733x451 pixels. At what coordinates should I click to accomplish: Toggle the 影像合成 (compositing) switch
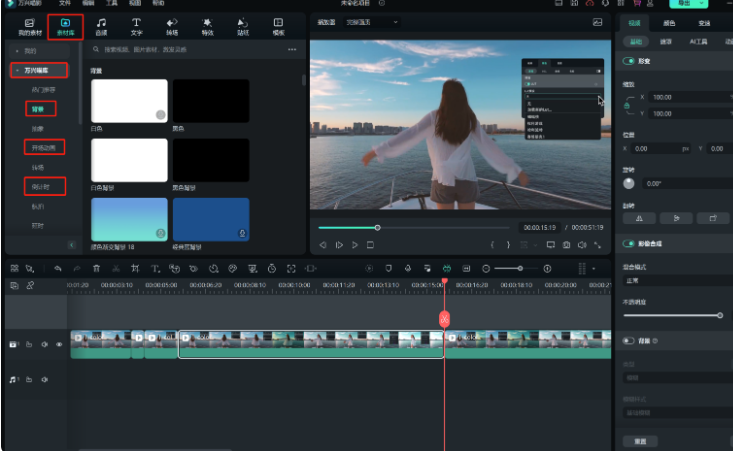(630, 243)
